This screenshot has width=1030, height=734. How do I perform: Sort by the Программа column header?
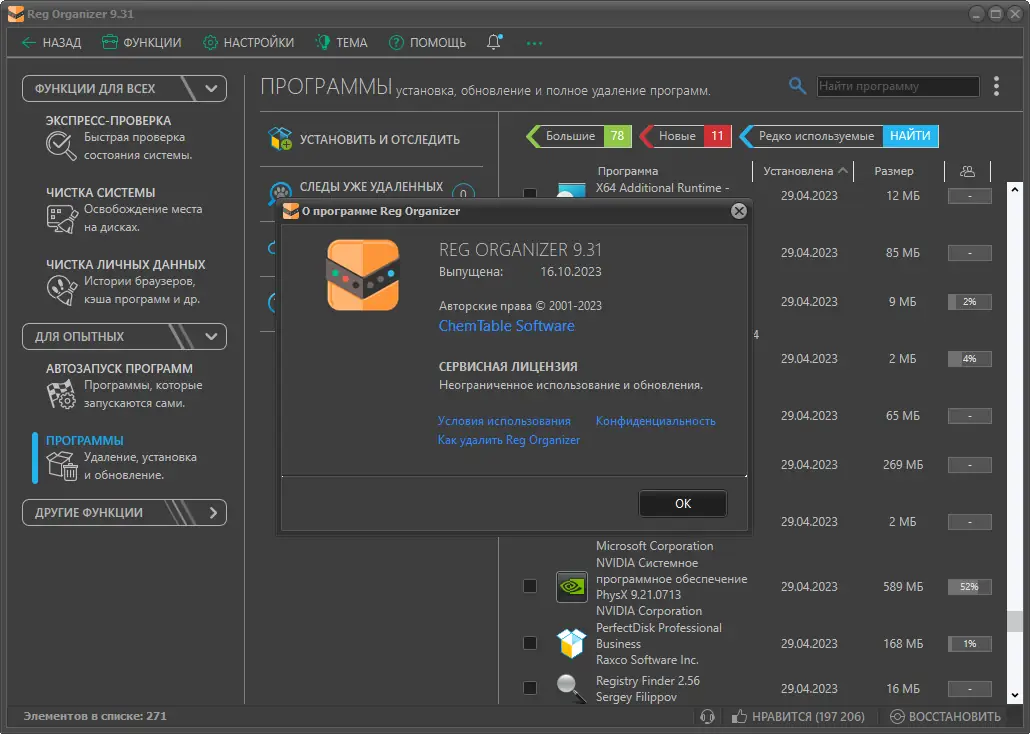pyautogui.click(x=627, y=171)
